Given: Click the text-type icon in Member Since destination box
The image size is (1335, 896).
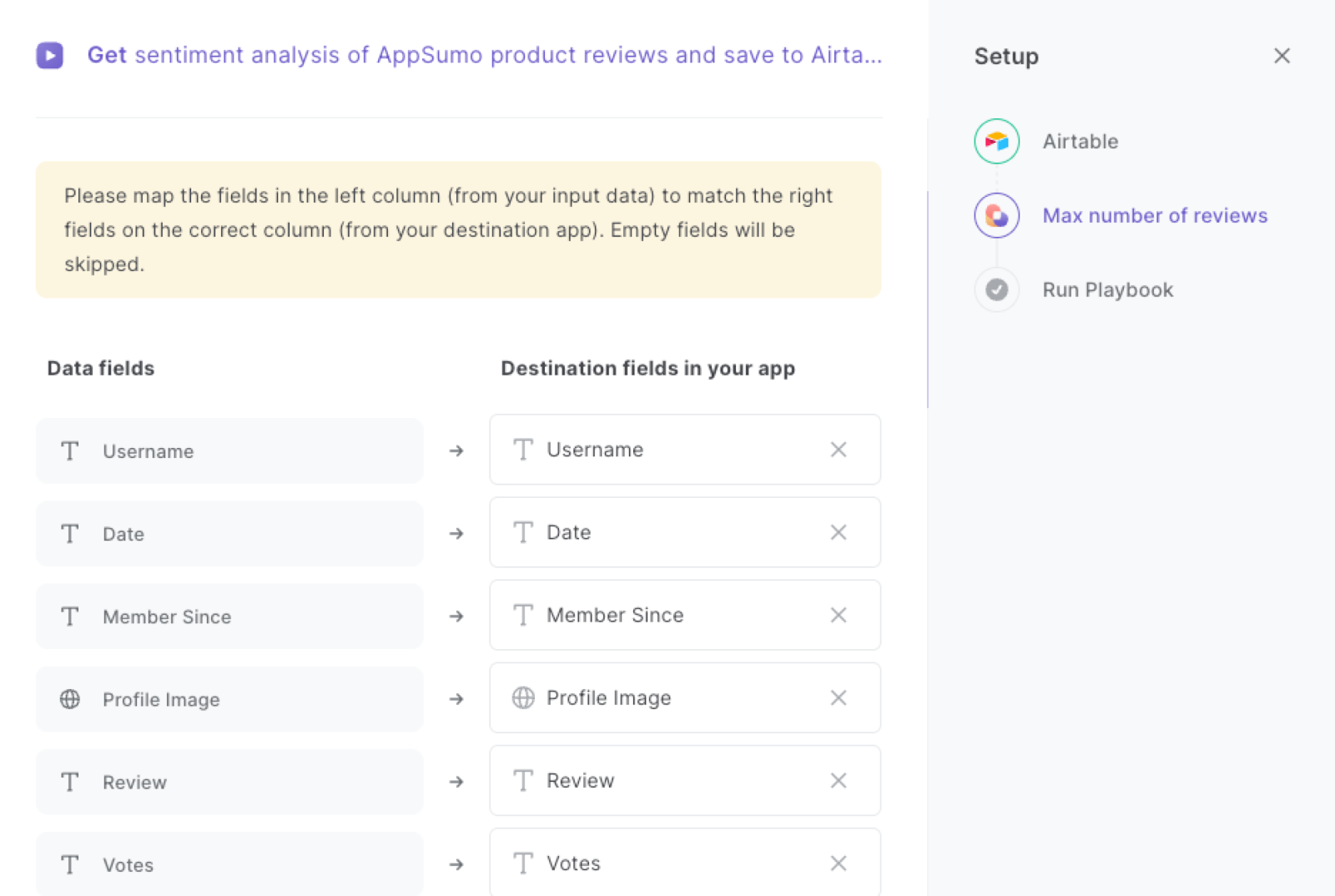Looking at the screenshot, I should pyautogui.click(x=523, y=615).
